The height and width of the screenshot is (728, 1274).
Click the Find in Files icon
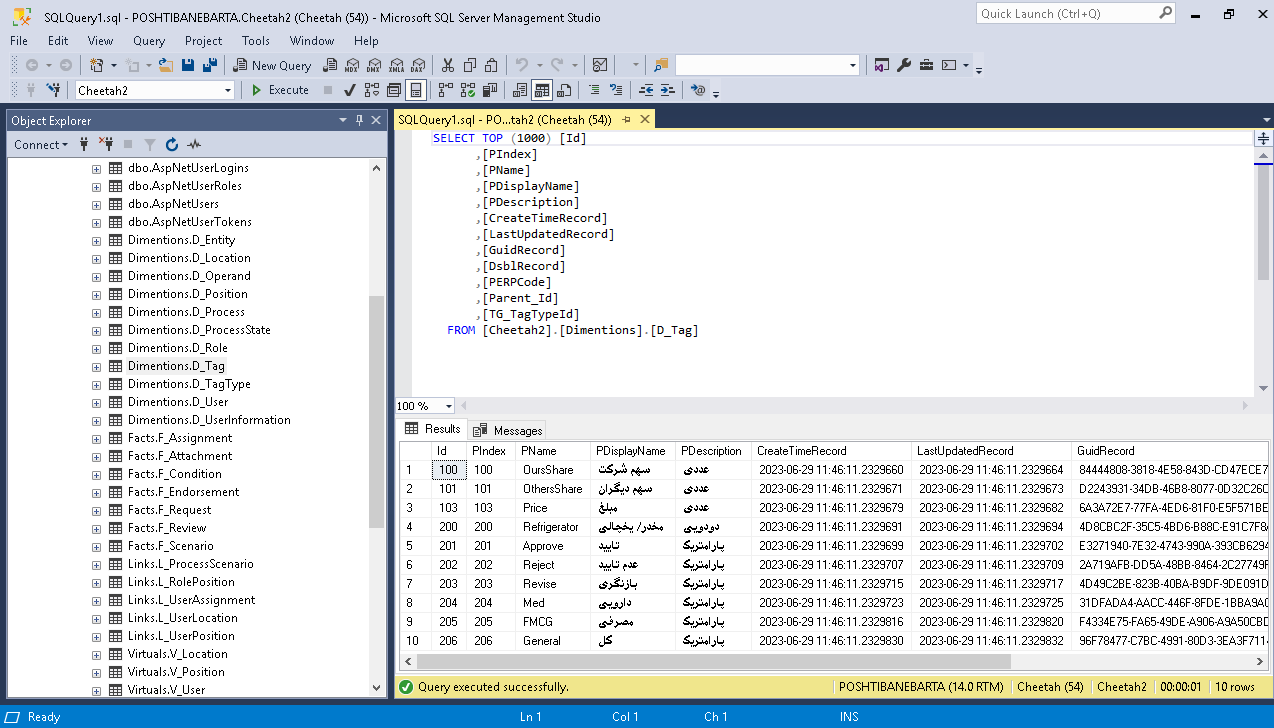661,65
